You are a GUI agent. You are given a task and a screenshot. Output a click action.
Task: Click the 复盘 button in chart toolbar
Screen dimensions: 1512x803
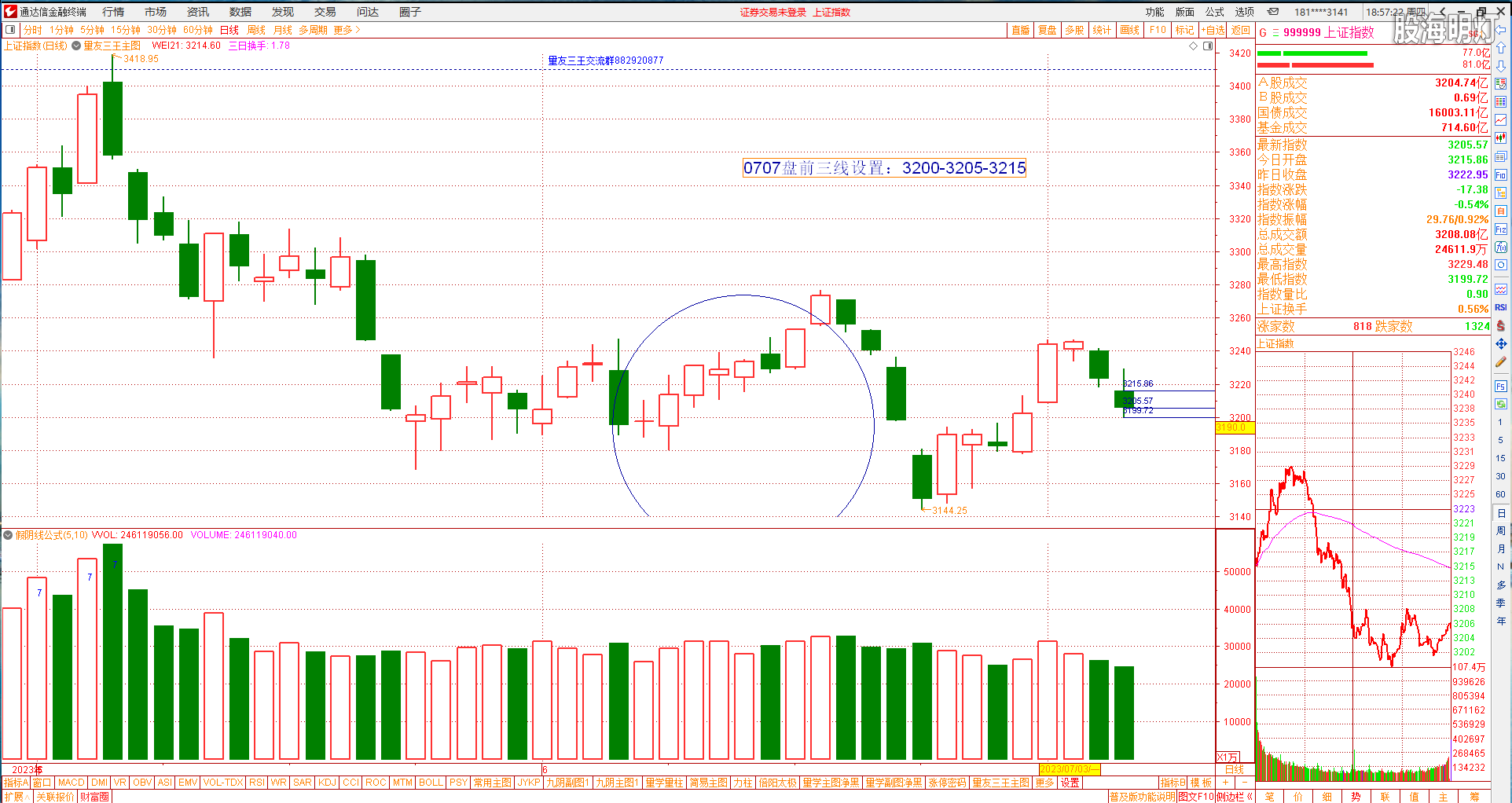click(x=1047, y=30)
